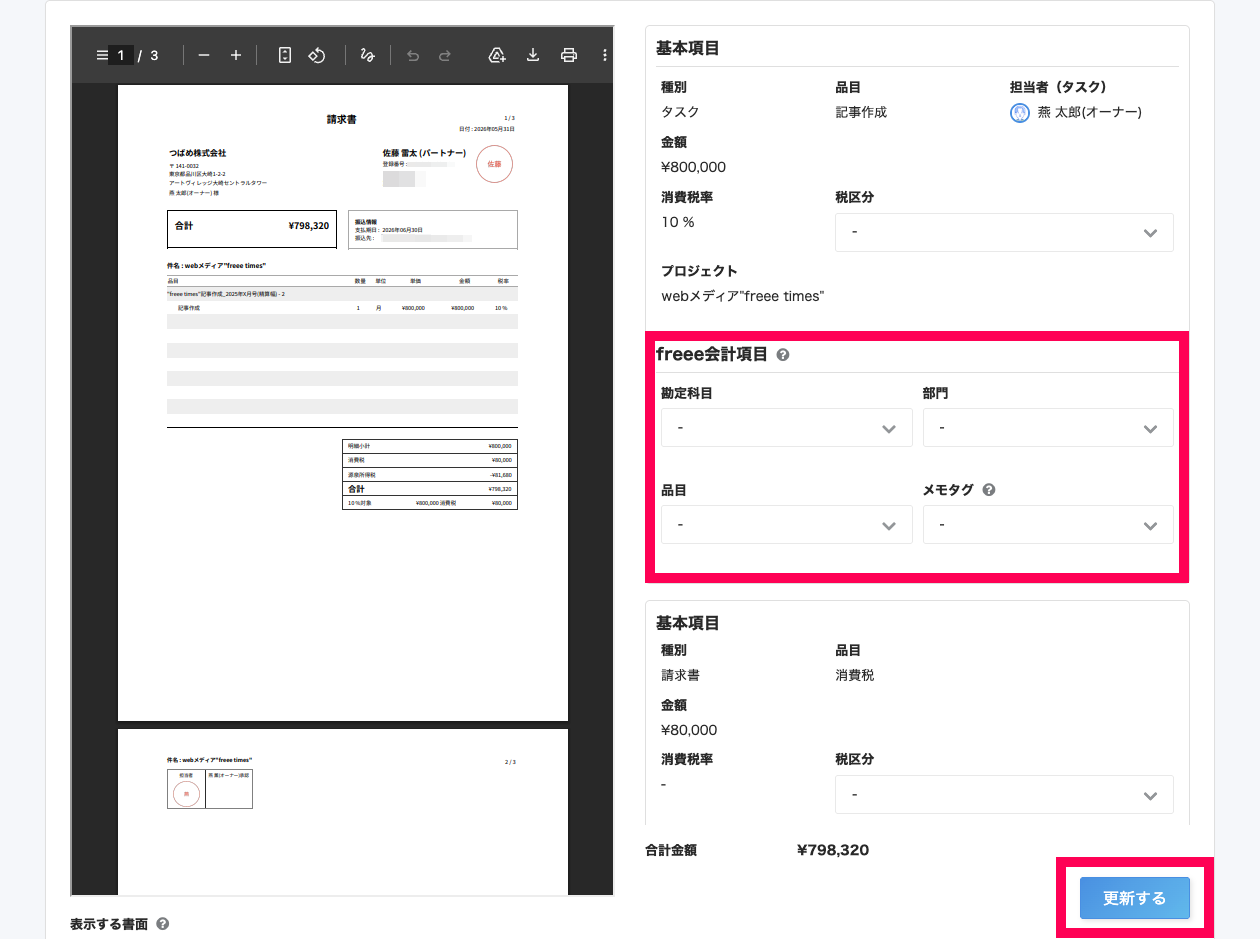Click the PDF page number field

tap(121, 55)
